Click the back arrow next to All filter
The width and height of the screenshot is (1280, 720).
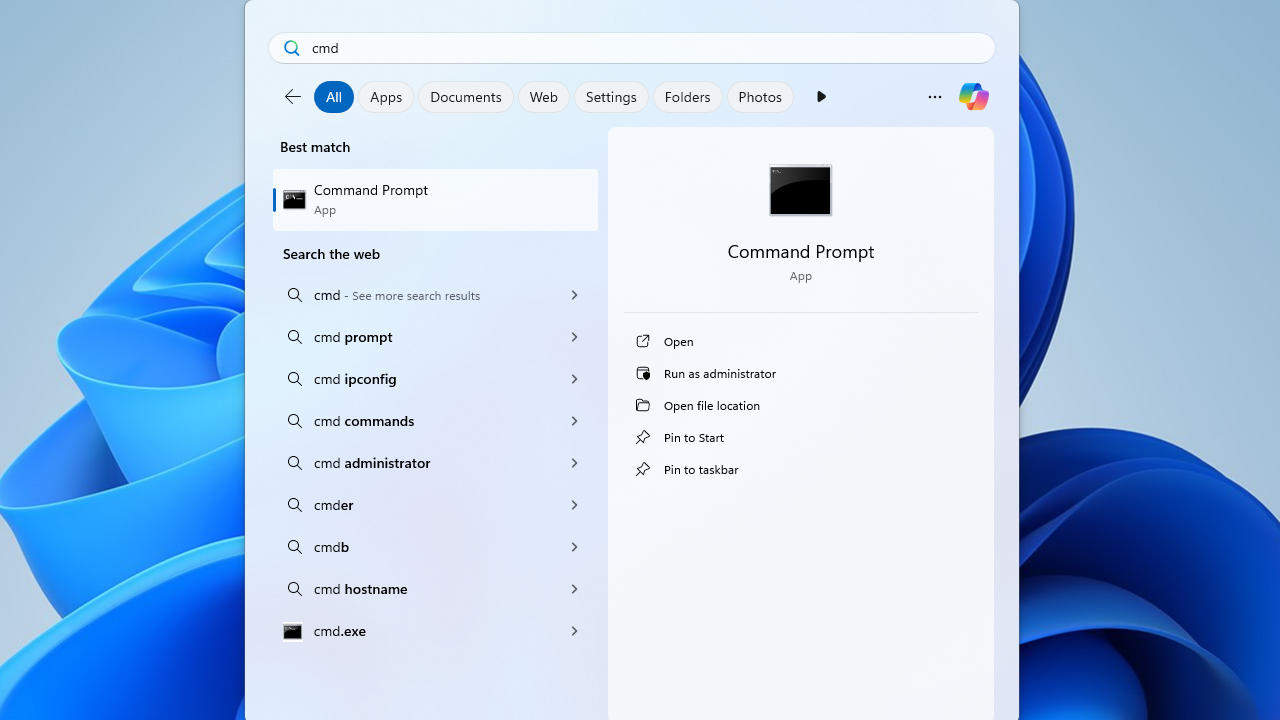[x=293, y=97]
